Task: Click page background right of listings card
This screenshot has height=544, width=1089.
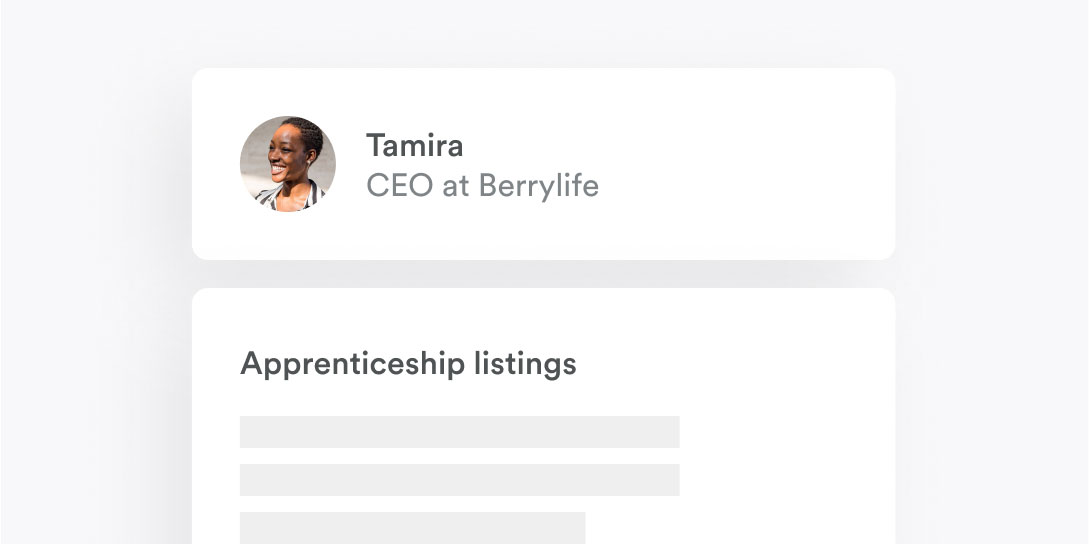Action: pyautogui.click(x=993, y=417)
